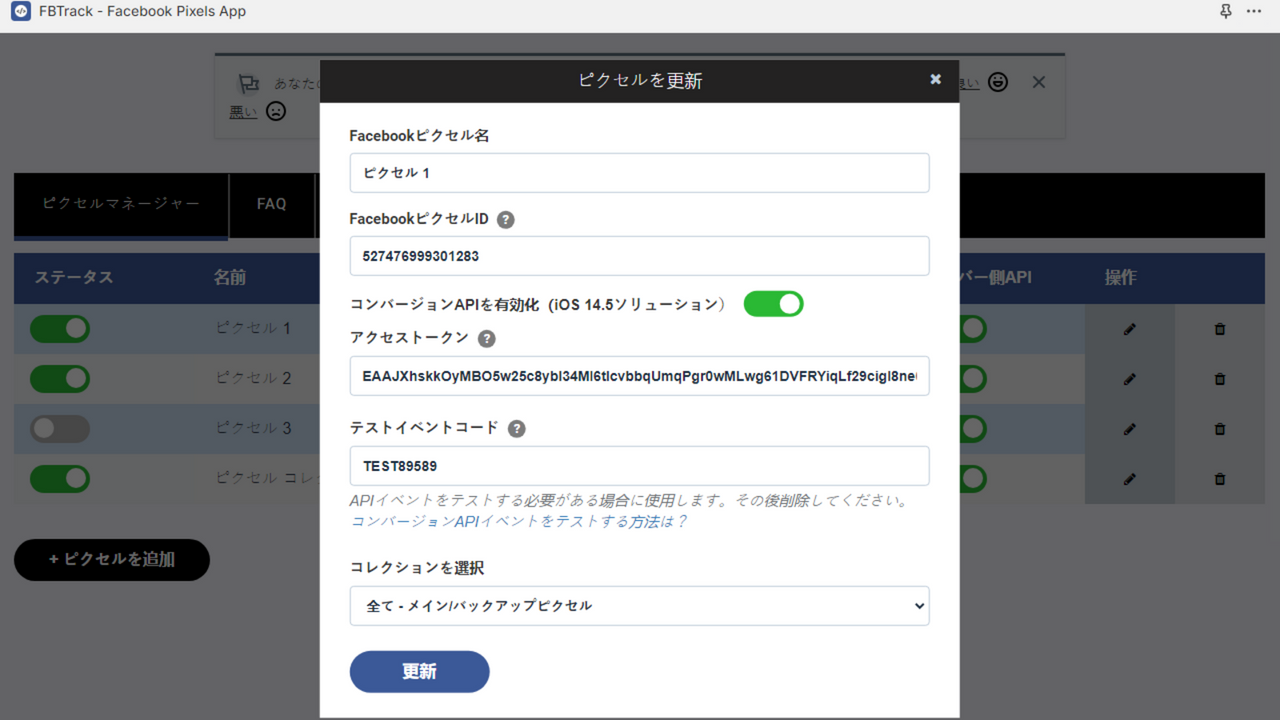Delete the ピクセル 2 row
1280x720 pixels.
coord(1220,379)
